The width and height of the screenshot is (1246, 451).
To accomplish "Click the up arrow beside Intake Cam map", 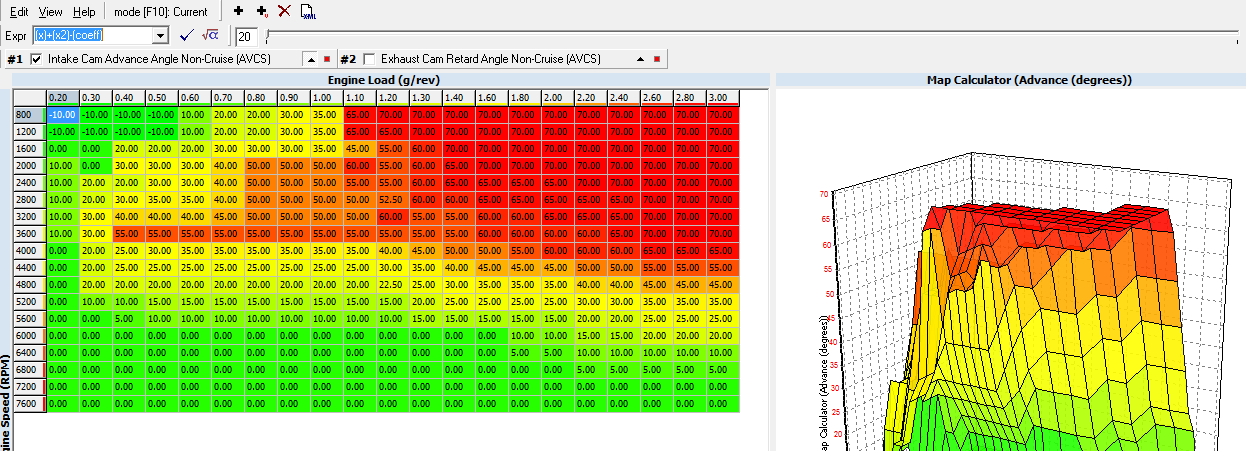I will 310,60.
